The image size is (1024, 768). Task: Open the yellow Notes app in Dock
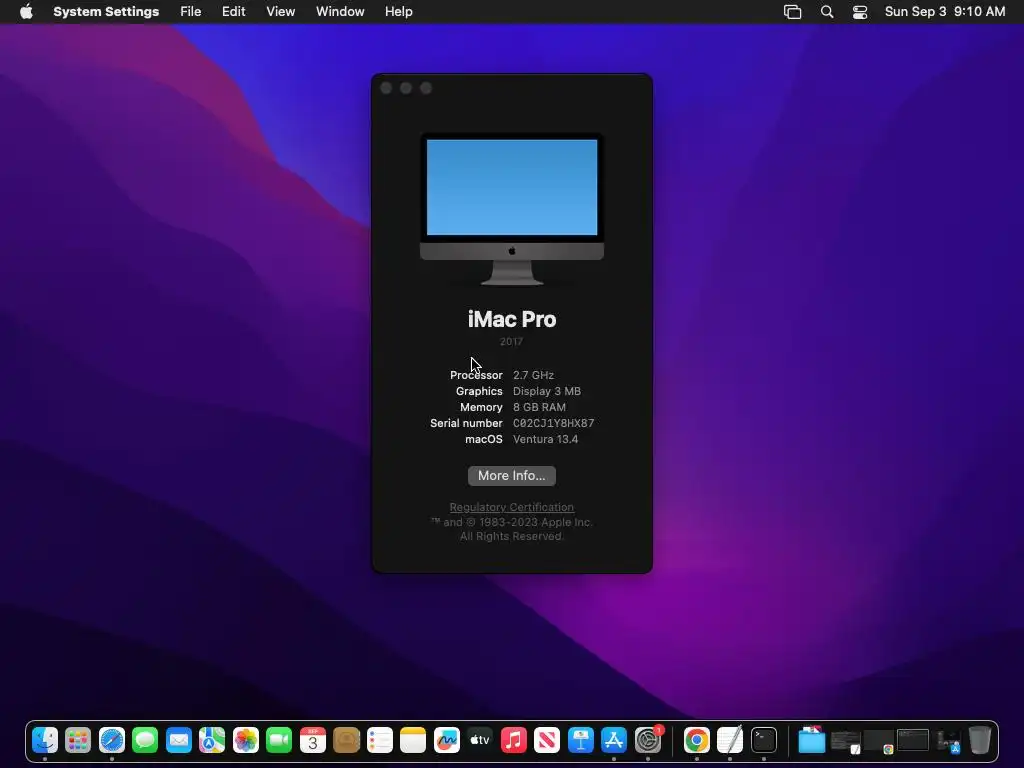[x=413, y=740]
